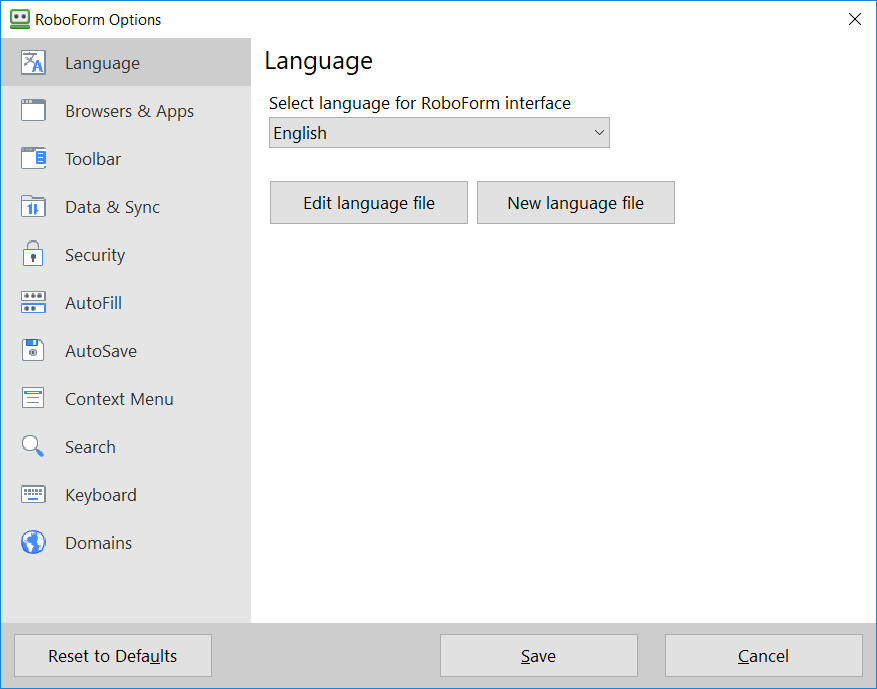Click the Browsers & Apps window icon
Screen dimensions: 877x689
tap(33, 111)
